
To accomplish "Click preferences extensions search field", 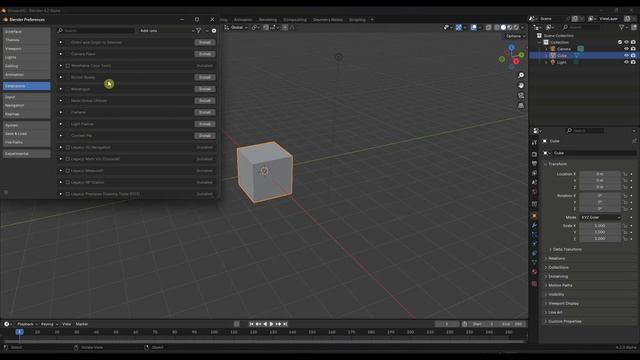I will [x=96, y=31].
